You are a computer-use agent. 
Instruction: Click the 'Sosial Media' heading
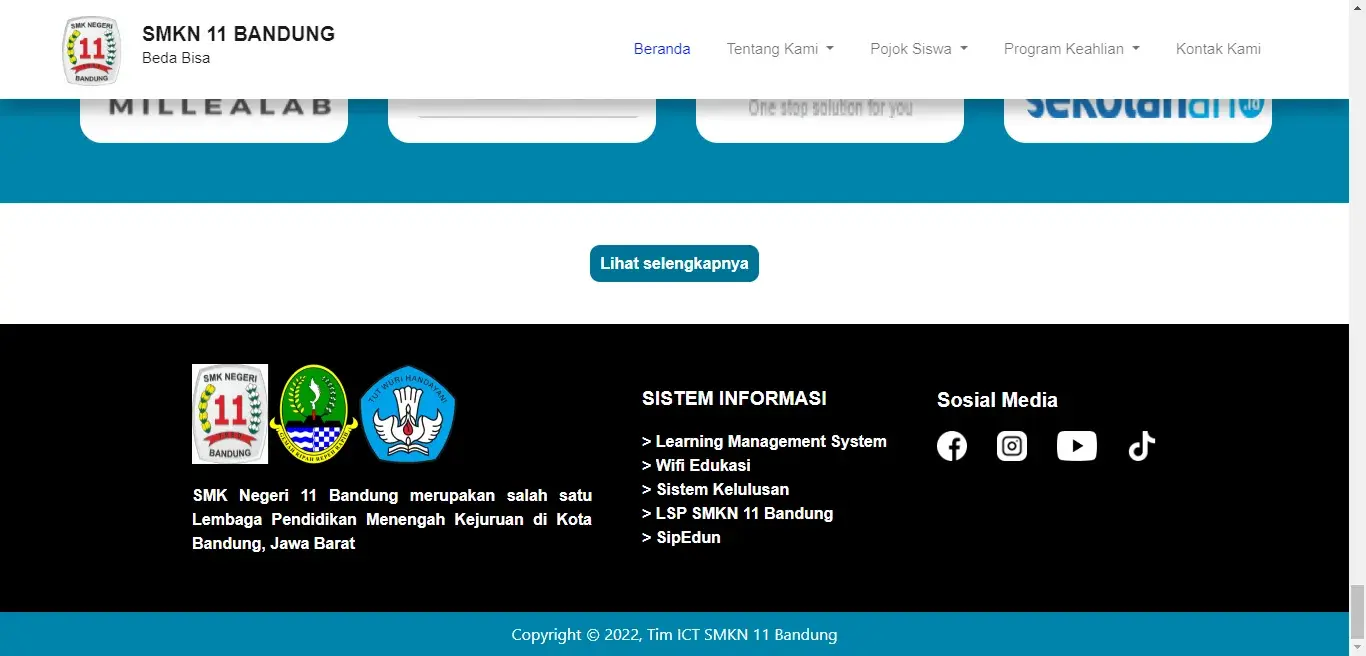click(x=997, y=400)
